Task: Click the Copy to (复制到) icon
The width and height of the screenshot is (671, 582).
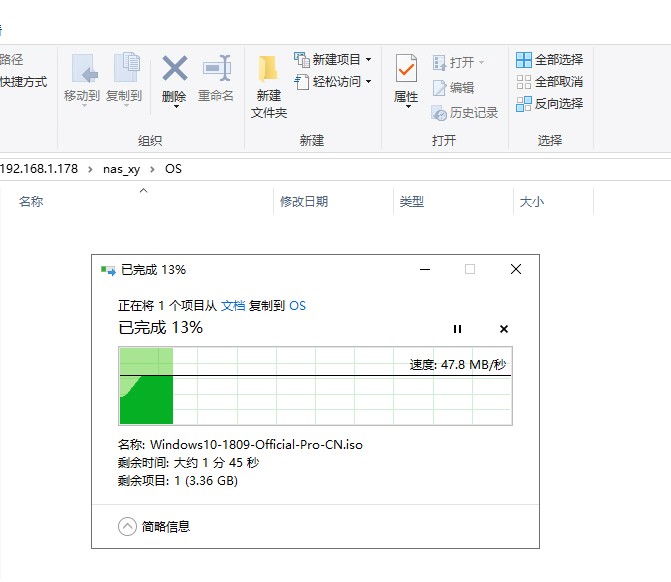Action: point(124,72)
